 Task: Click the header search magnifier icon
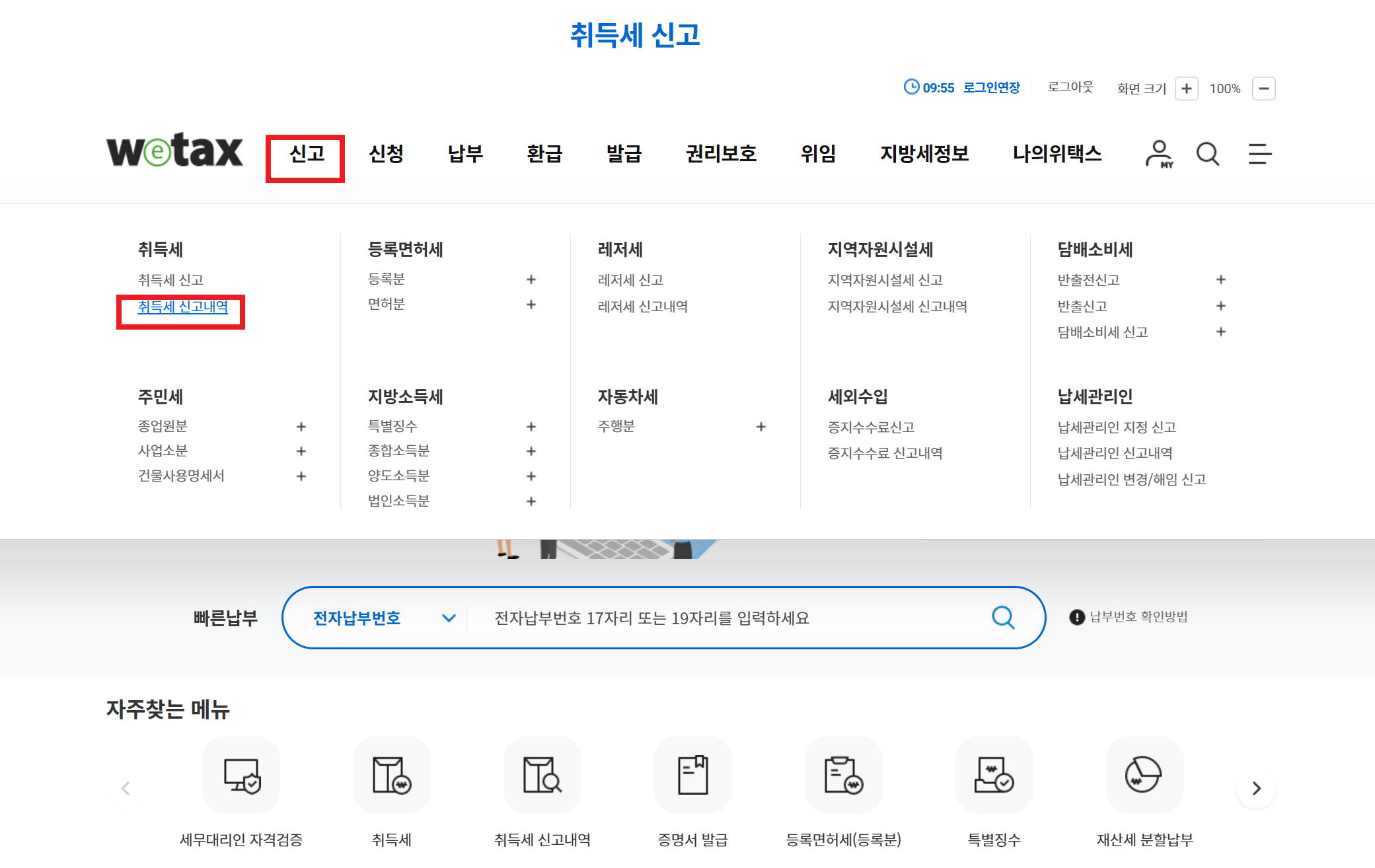(1207, 154)
